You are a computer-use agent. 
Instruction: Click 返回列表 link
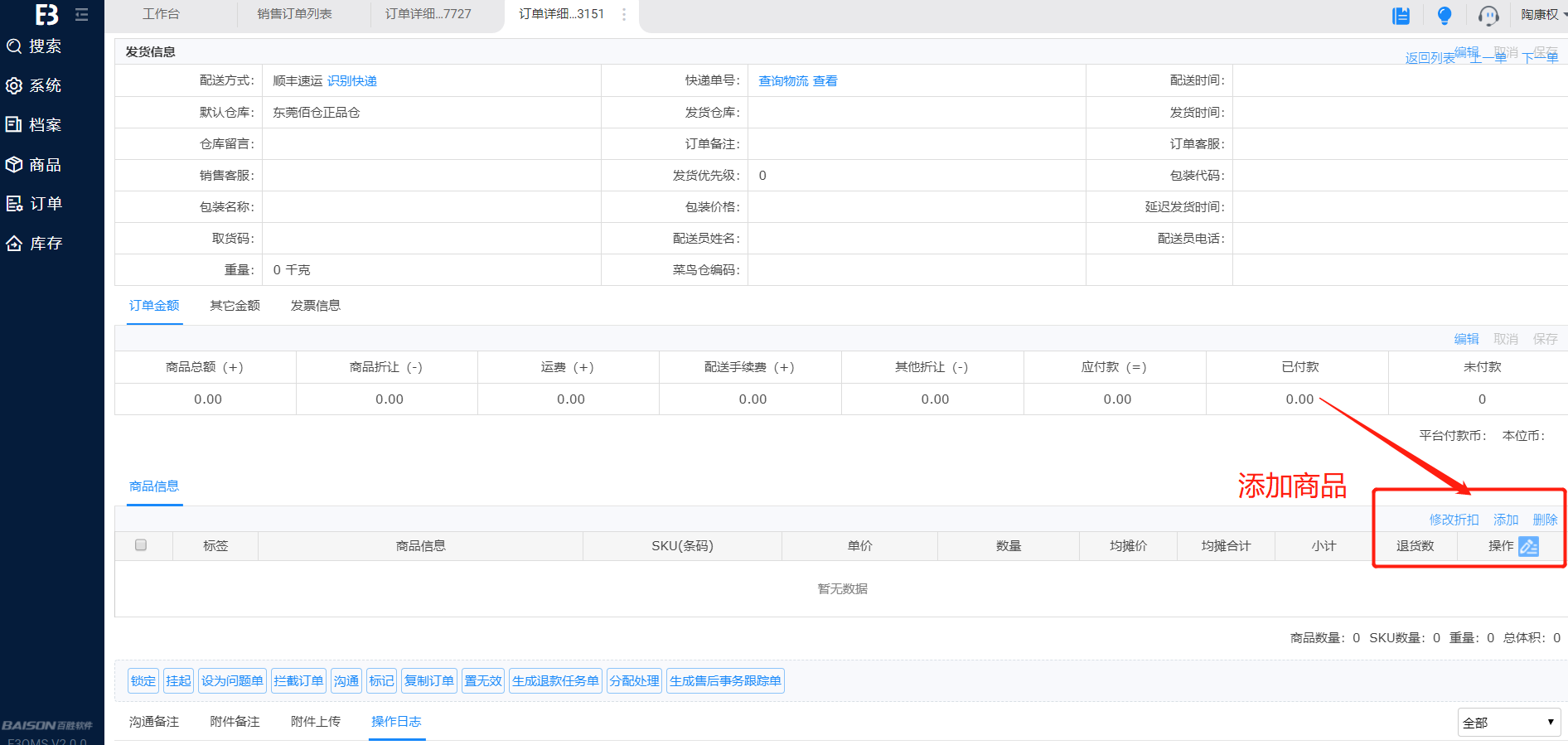pos(1430,58)
